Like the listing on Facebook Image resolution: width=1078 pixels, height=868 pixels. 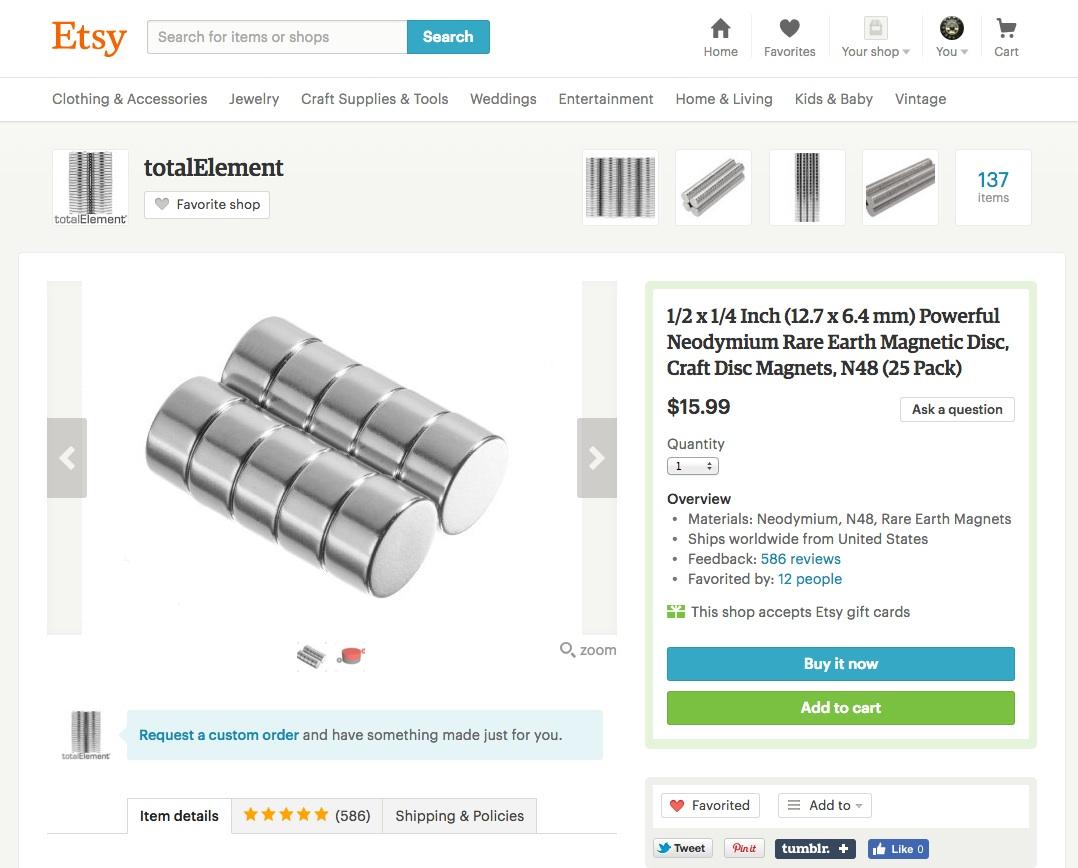click(x=898, y=849)
